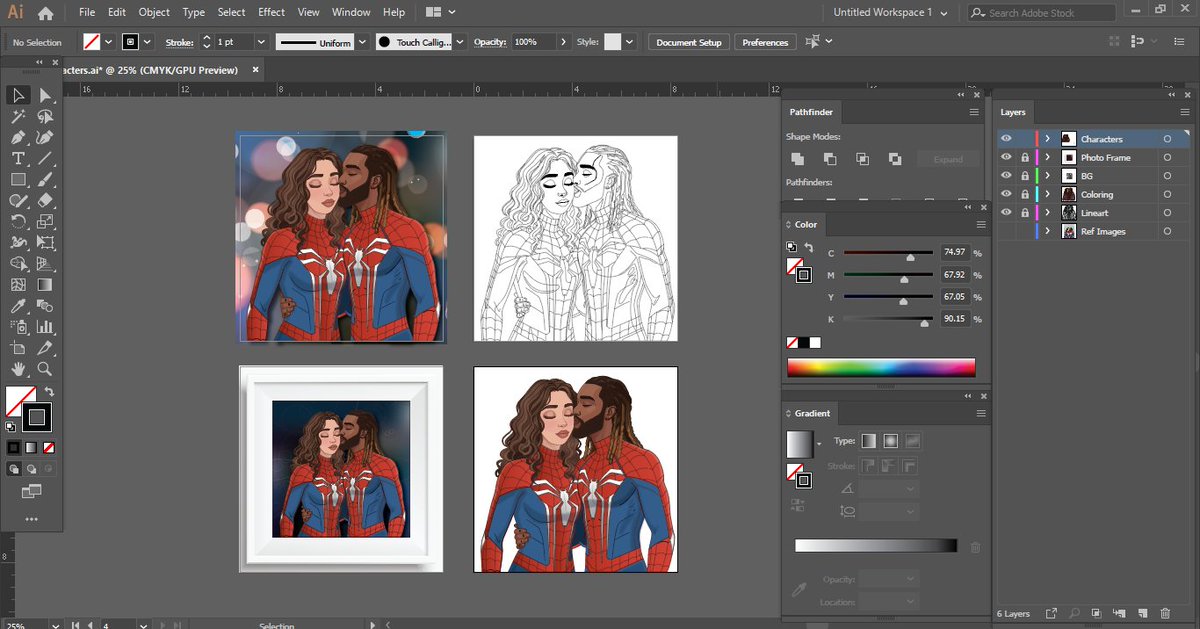Click the Document Setup button
This screenshot has width=1200, height=629.
coord(689,42)
